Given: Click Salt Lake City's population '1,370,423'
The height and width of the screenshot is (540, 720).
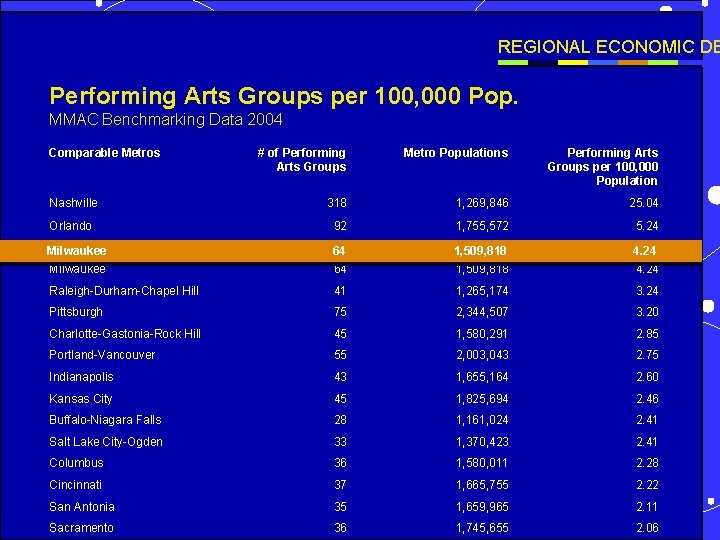Looking at the screenshot, I should coord(482,442).
